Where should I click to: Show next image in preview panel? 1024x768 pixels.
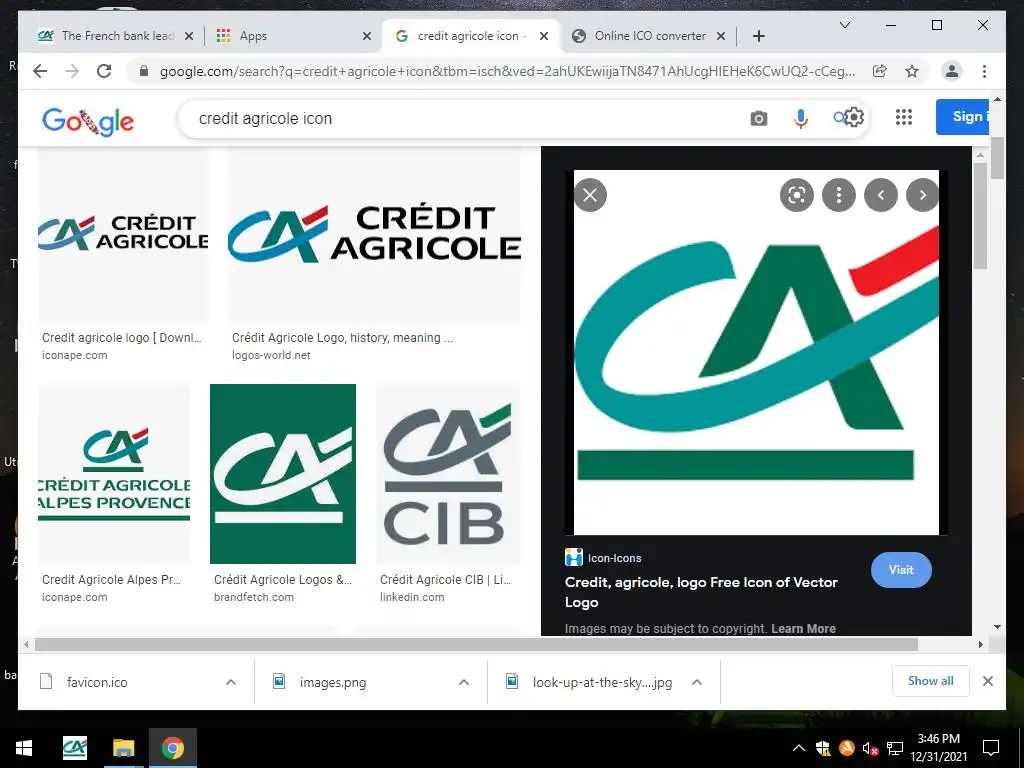click(x=923, y=195)
